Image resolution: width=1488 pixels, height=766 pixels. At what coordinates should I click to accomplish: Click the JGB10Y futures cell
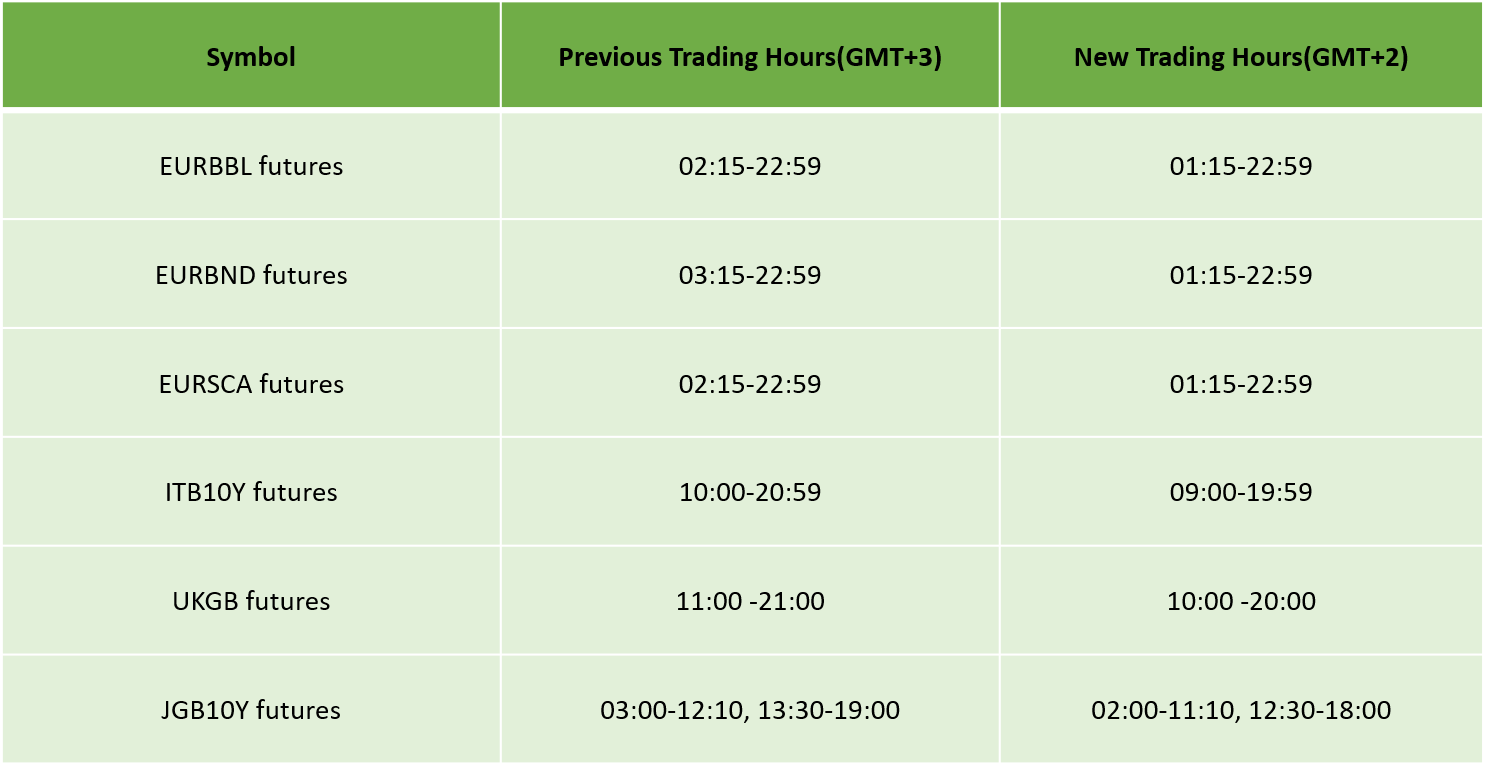[x=251, y=710]
